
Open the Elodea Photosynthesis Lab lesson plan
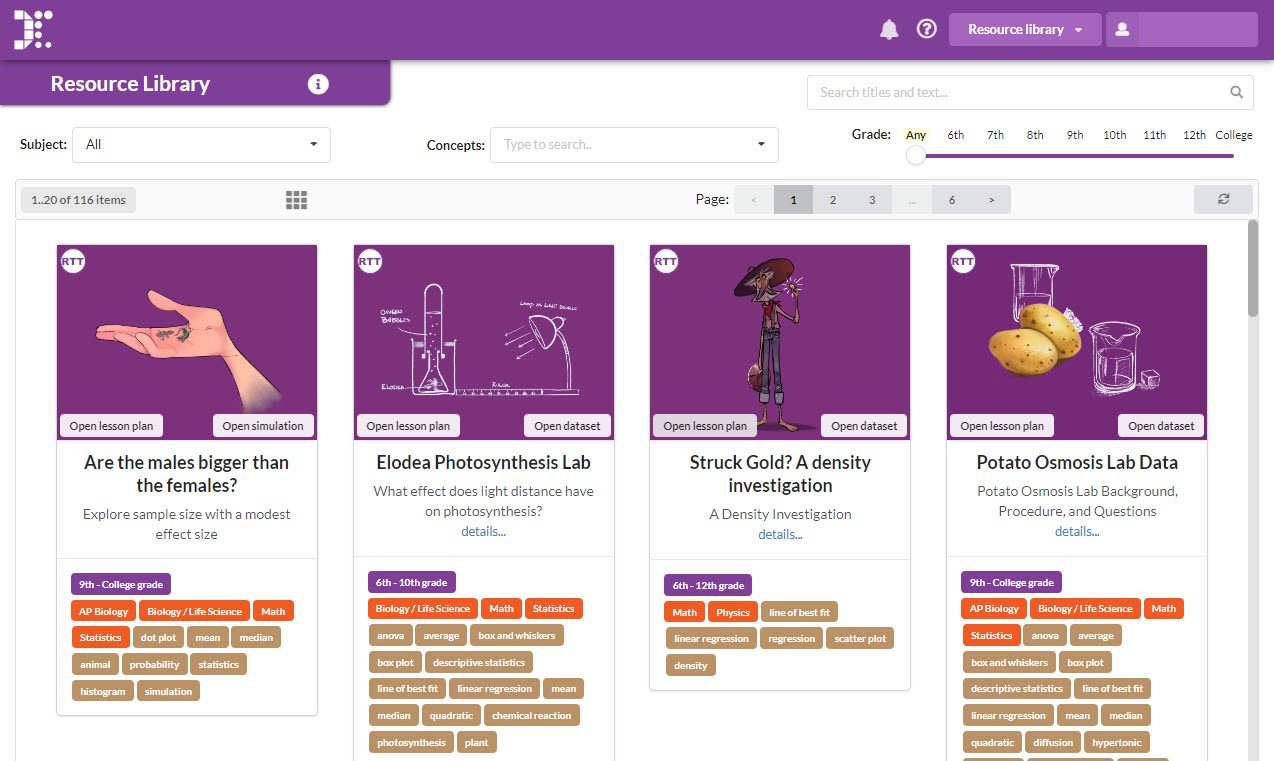408,425
